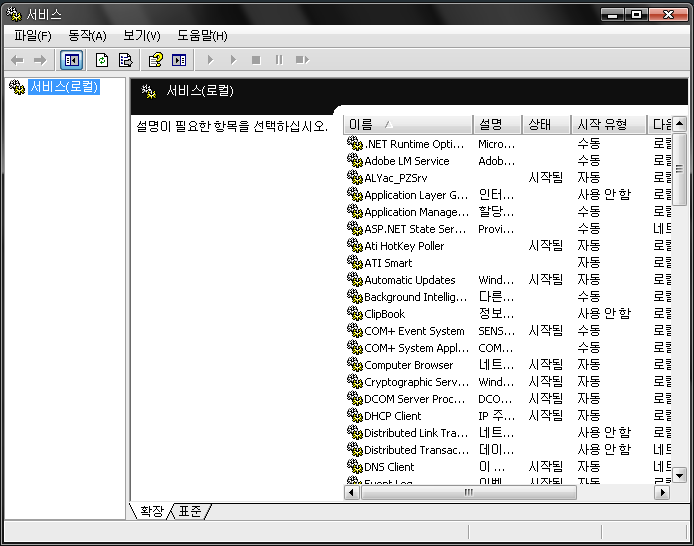The height and width of the screenshot is (546, 694).
Task: Select the DCOM Server Proc... row
Action: pos(508,398)
